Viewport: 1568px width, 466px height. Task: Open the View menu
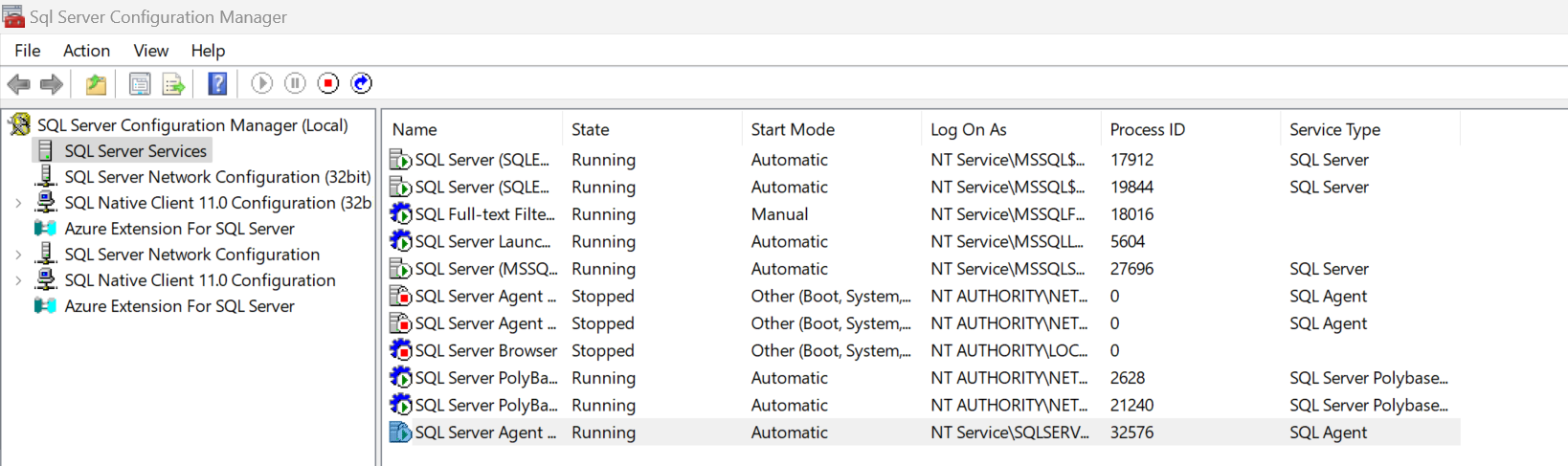click(x=150, y=51)
